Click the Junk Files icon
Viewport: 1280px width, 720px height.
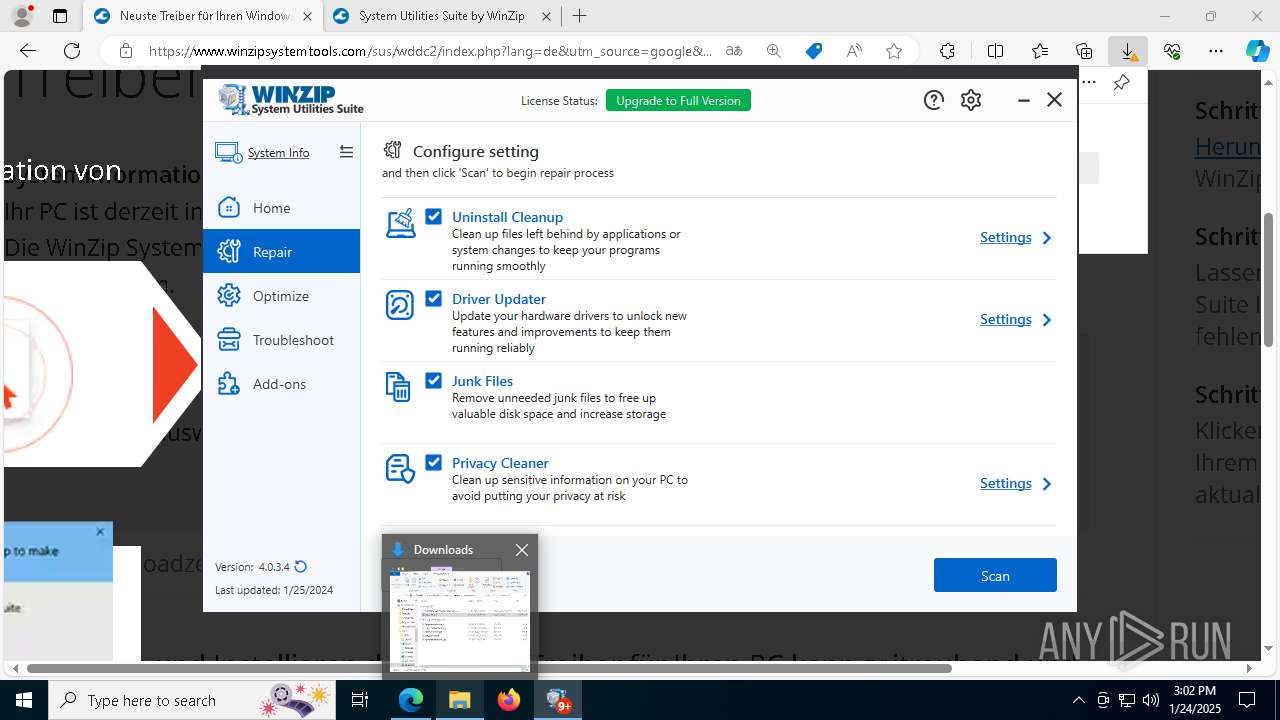(398, 387)
